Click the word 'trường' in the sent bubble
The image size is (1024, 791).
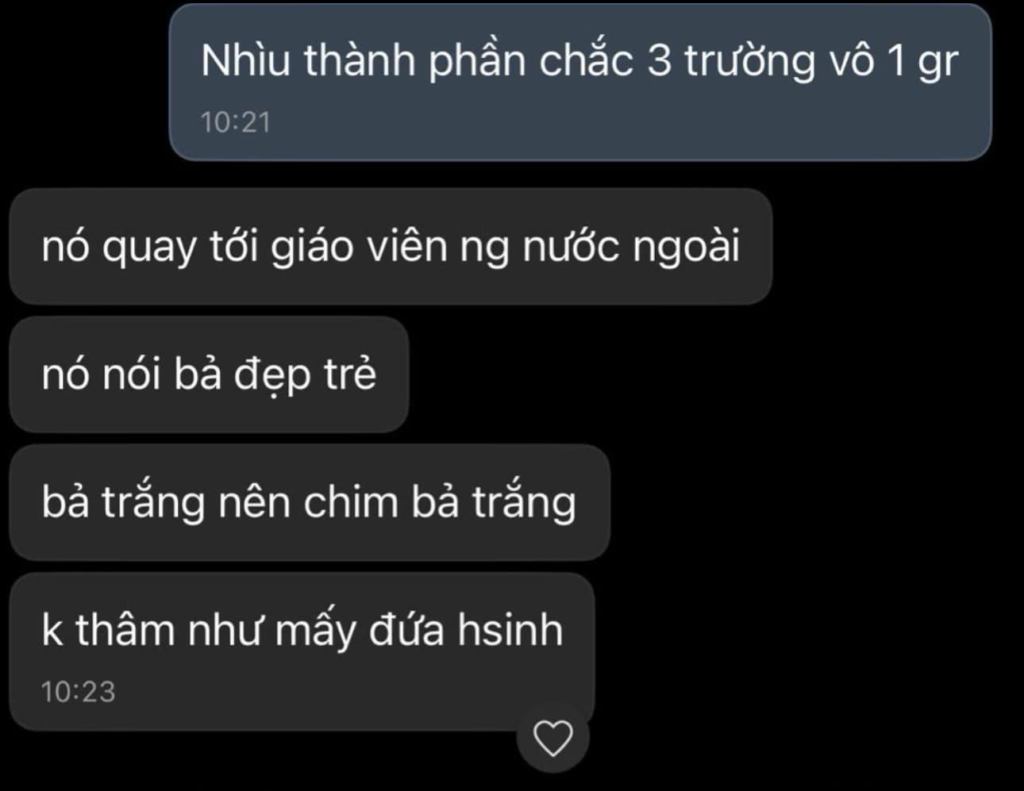click(750, 63)
